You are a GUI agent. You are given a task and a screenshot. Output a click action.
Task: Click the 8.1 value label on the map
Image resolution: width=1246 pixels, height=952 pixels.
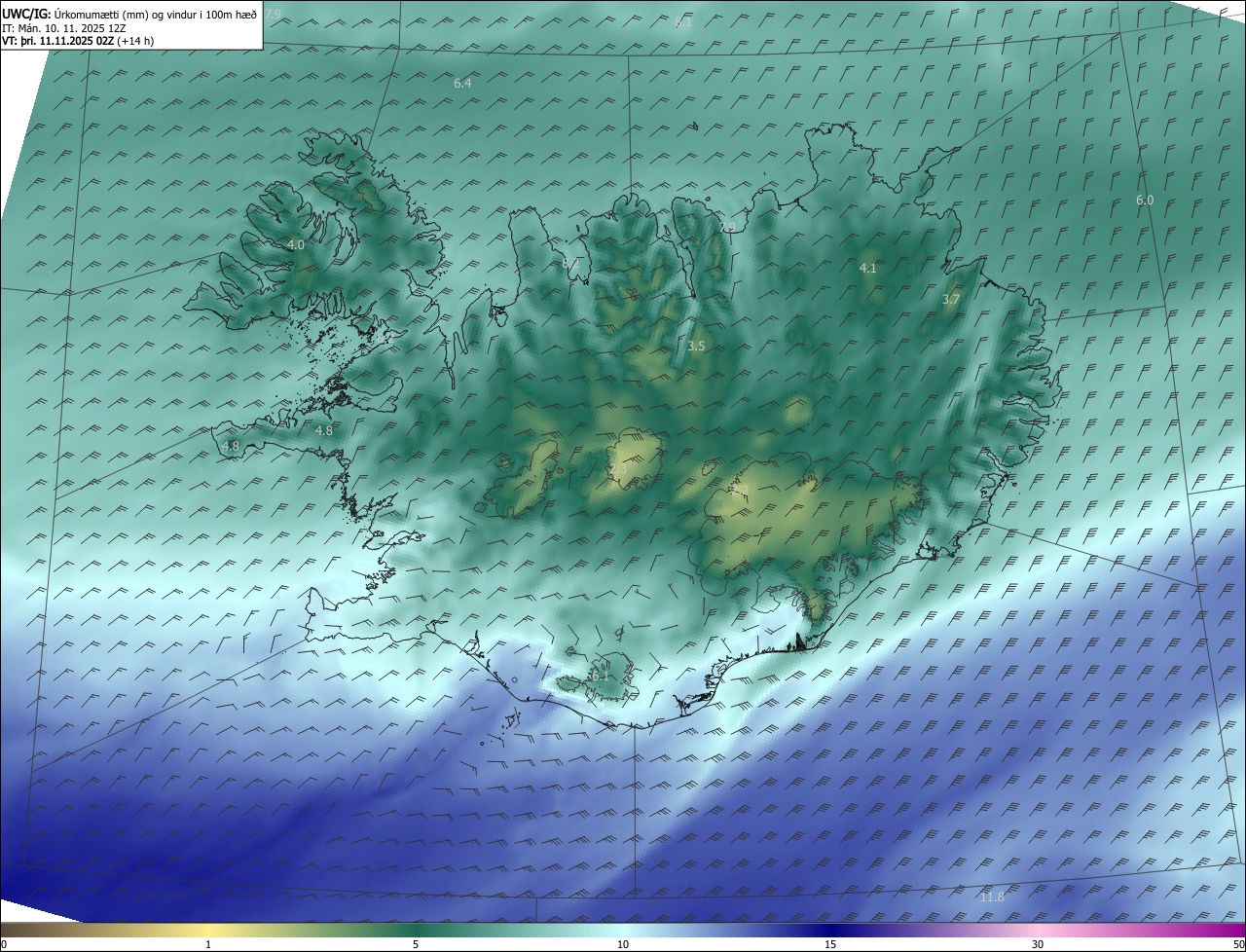point(683,21)
